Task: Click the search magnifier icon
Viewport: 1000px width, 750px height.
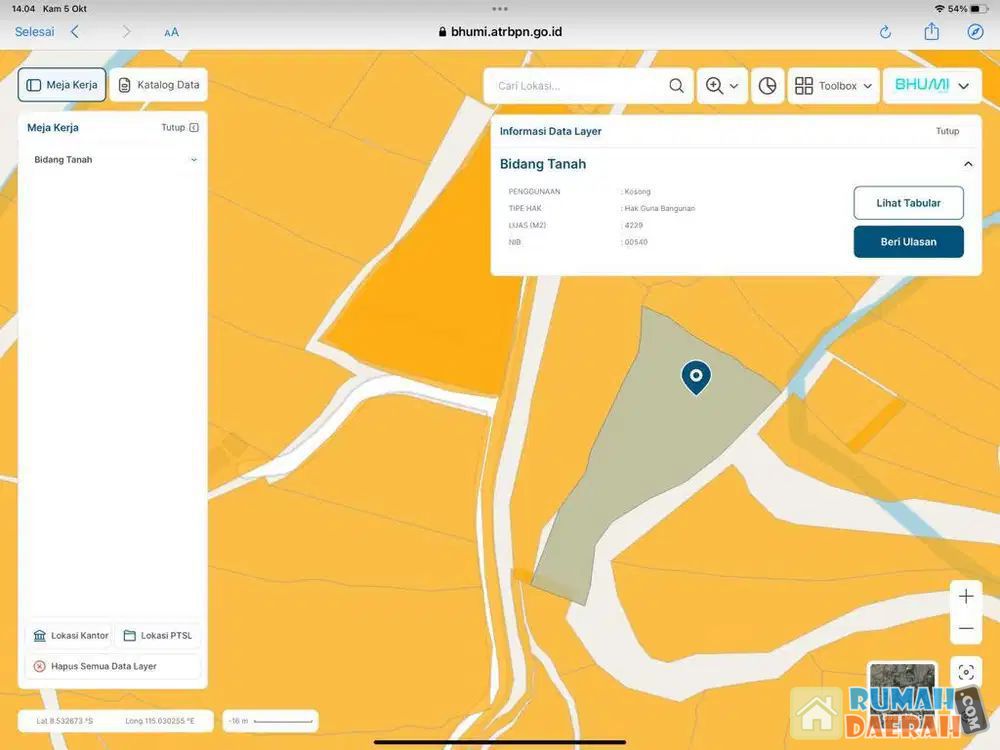Action: (677, 86)
